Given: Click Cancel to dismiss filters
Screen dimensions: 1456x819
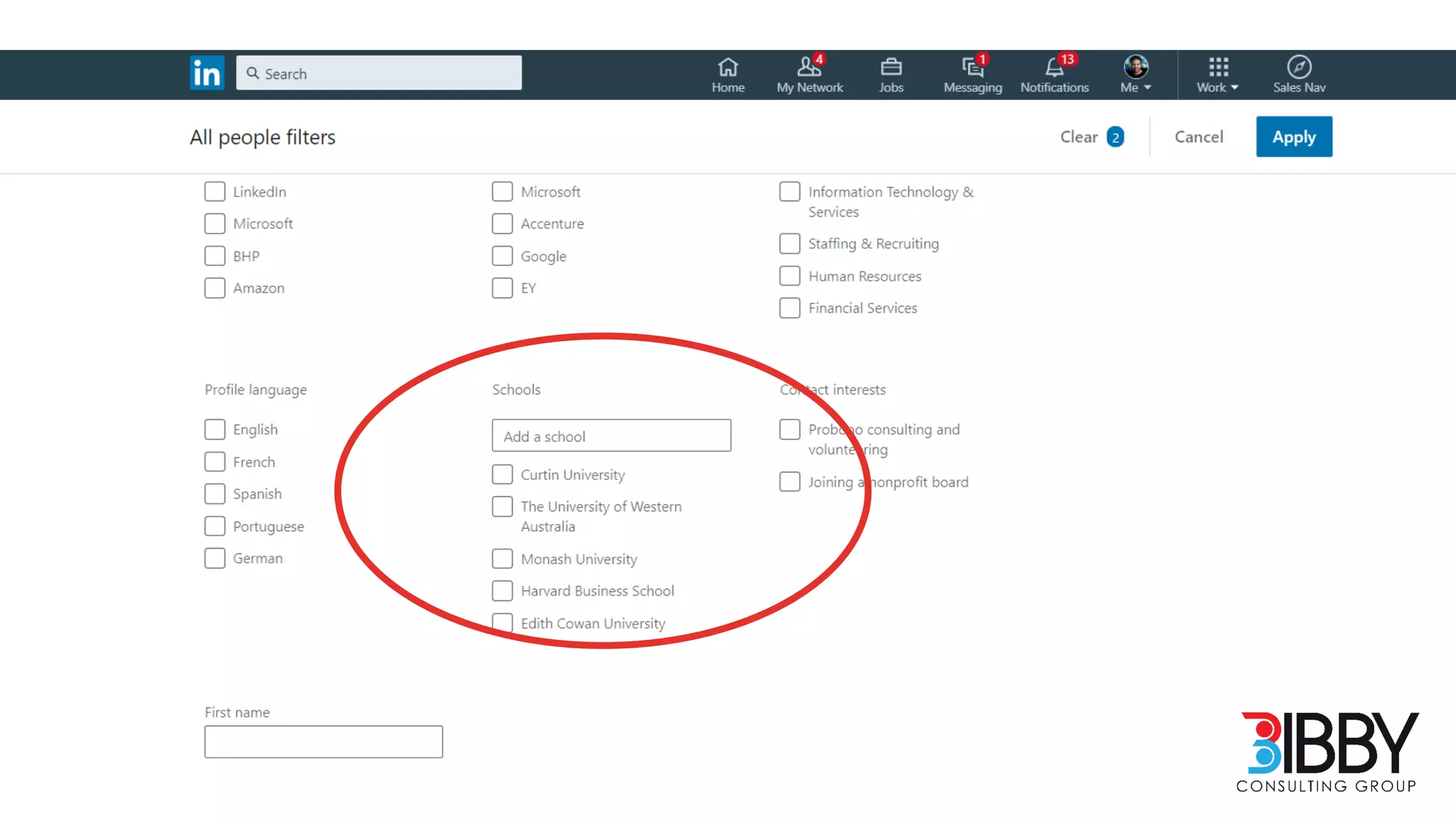Looking at the screenshot, I should click(1199, 136).
